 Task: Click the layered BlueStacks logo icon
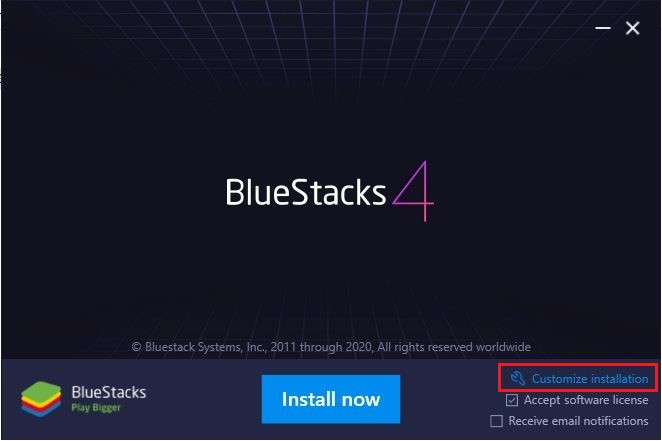(x=41, y=399)
